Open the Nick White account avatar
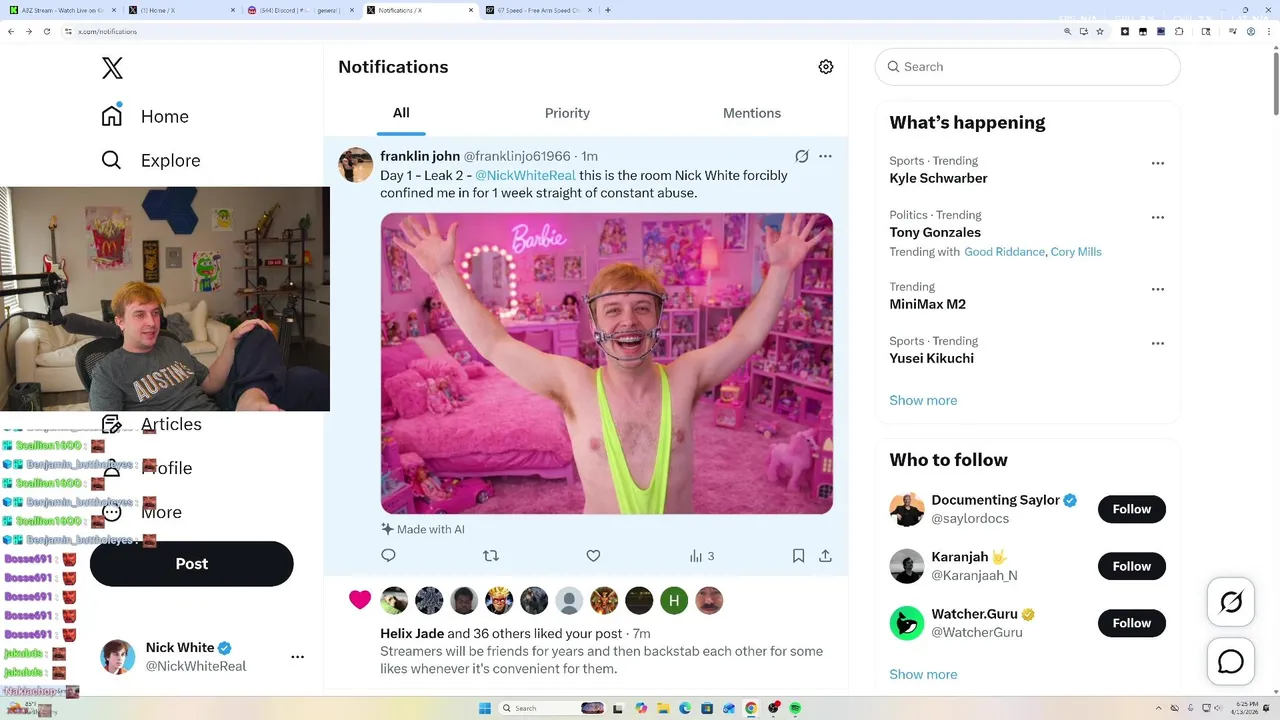 tap(118, 657)
